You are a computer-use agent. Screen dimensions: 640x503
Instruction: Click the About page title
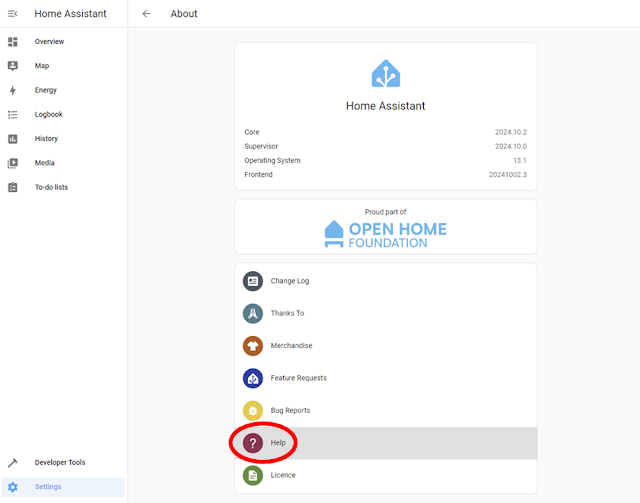click(184, 13)
